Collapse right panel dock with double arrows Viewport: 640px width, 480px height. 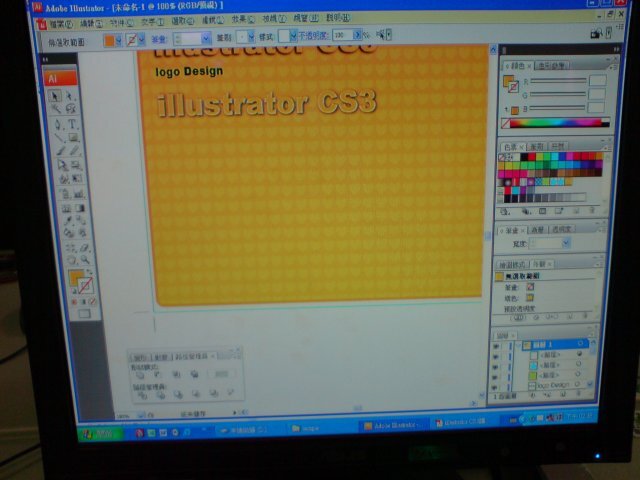616,49
